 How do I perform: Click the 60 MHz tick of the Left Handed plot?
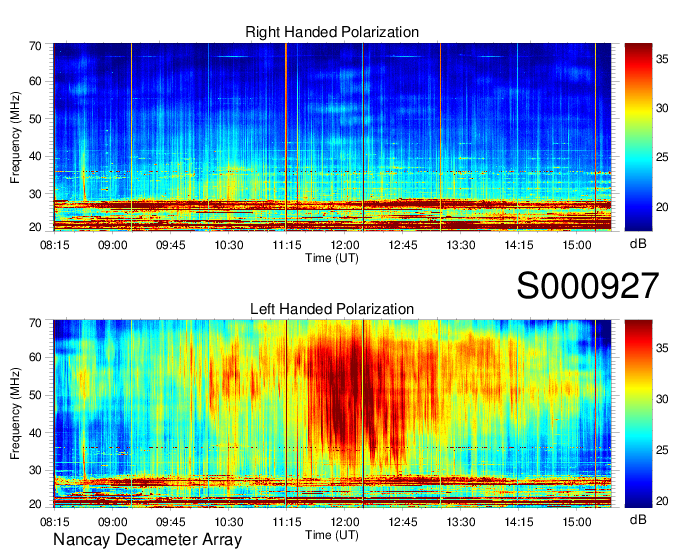(x=35, y=358)
